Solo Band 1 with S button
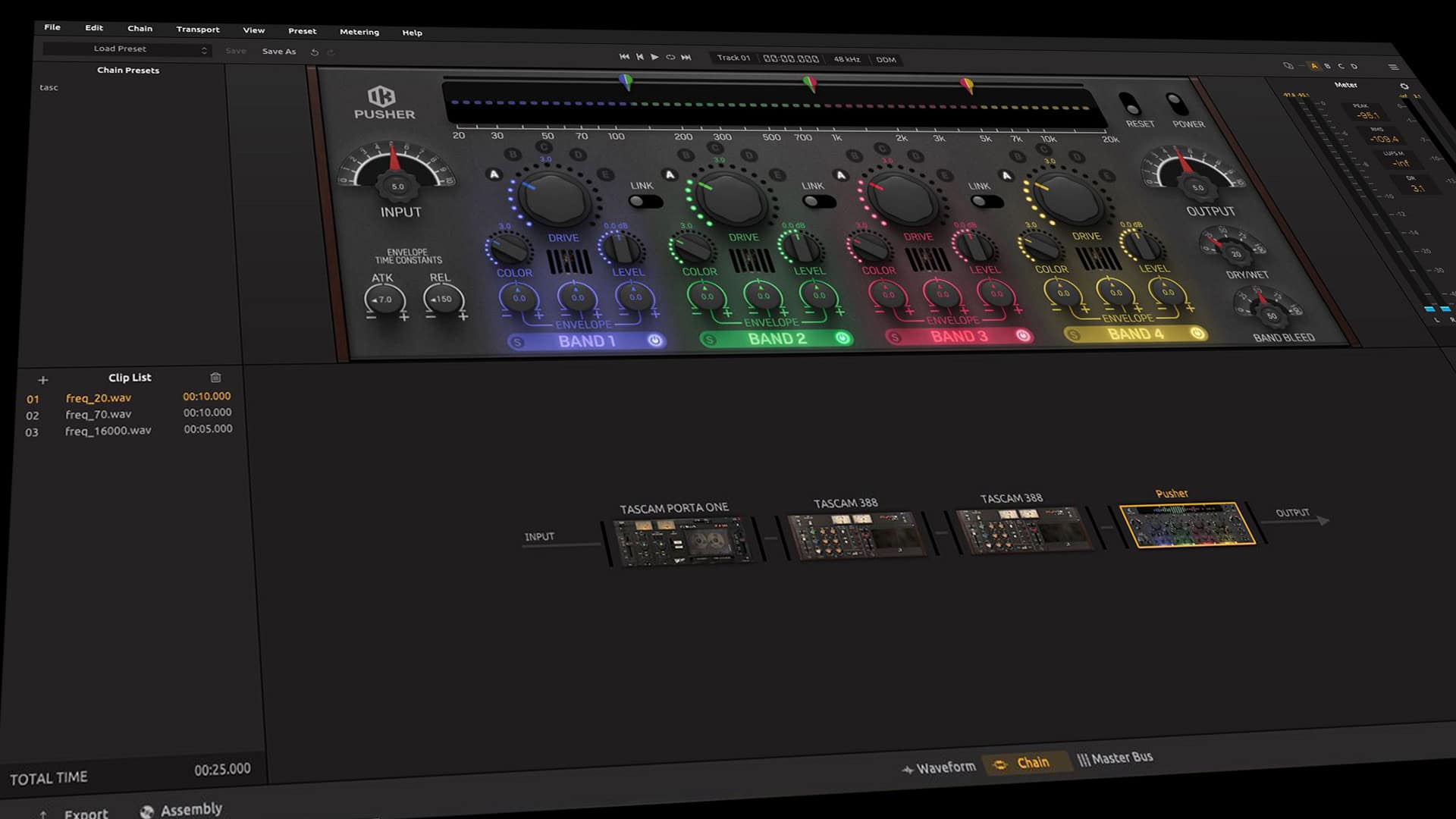This screenshot has width=1456, height=819. click(517, 343)
